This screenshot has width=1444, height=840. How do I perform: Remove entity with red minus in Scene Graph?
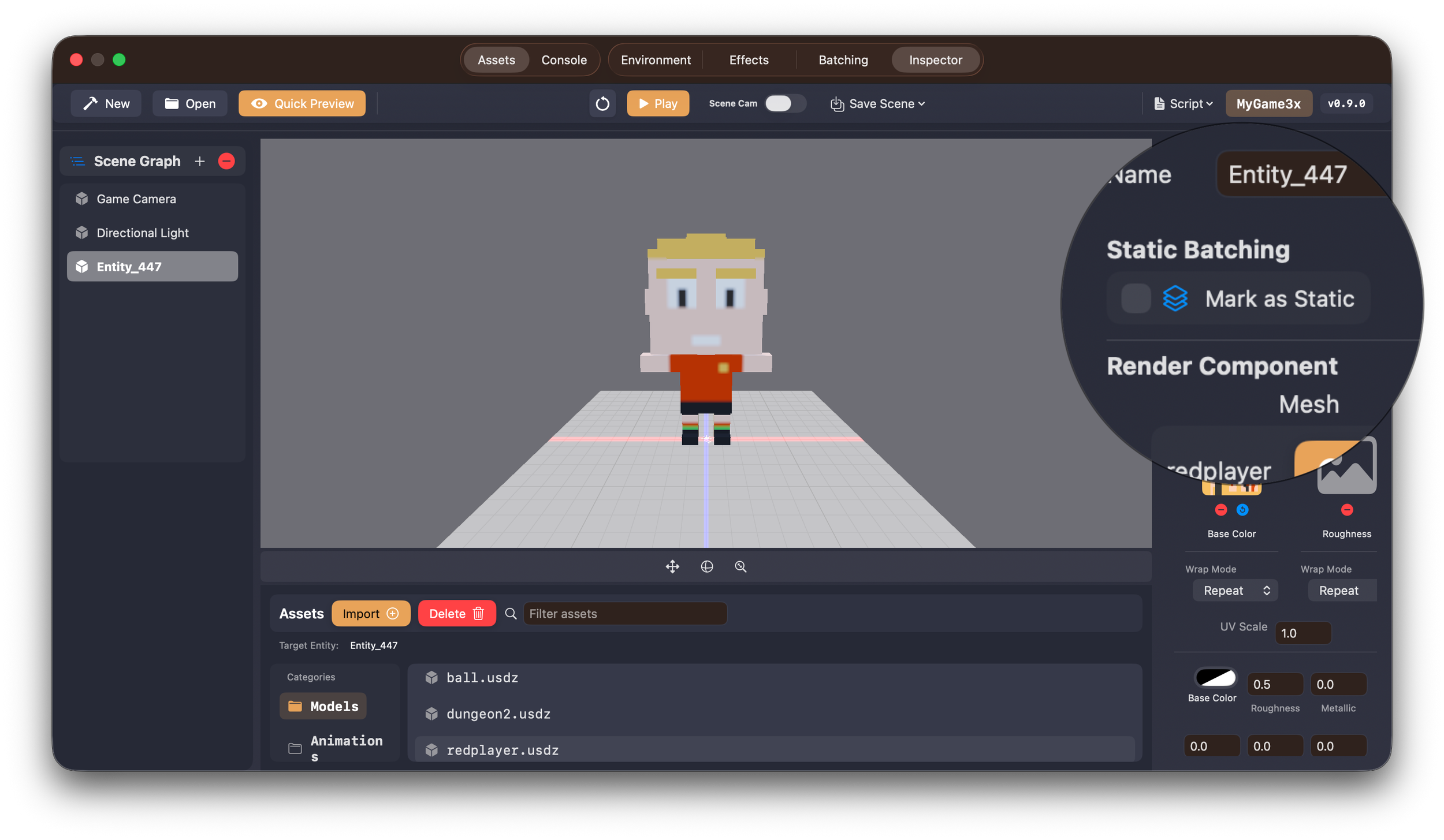point(226,161)
